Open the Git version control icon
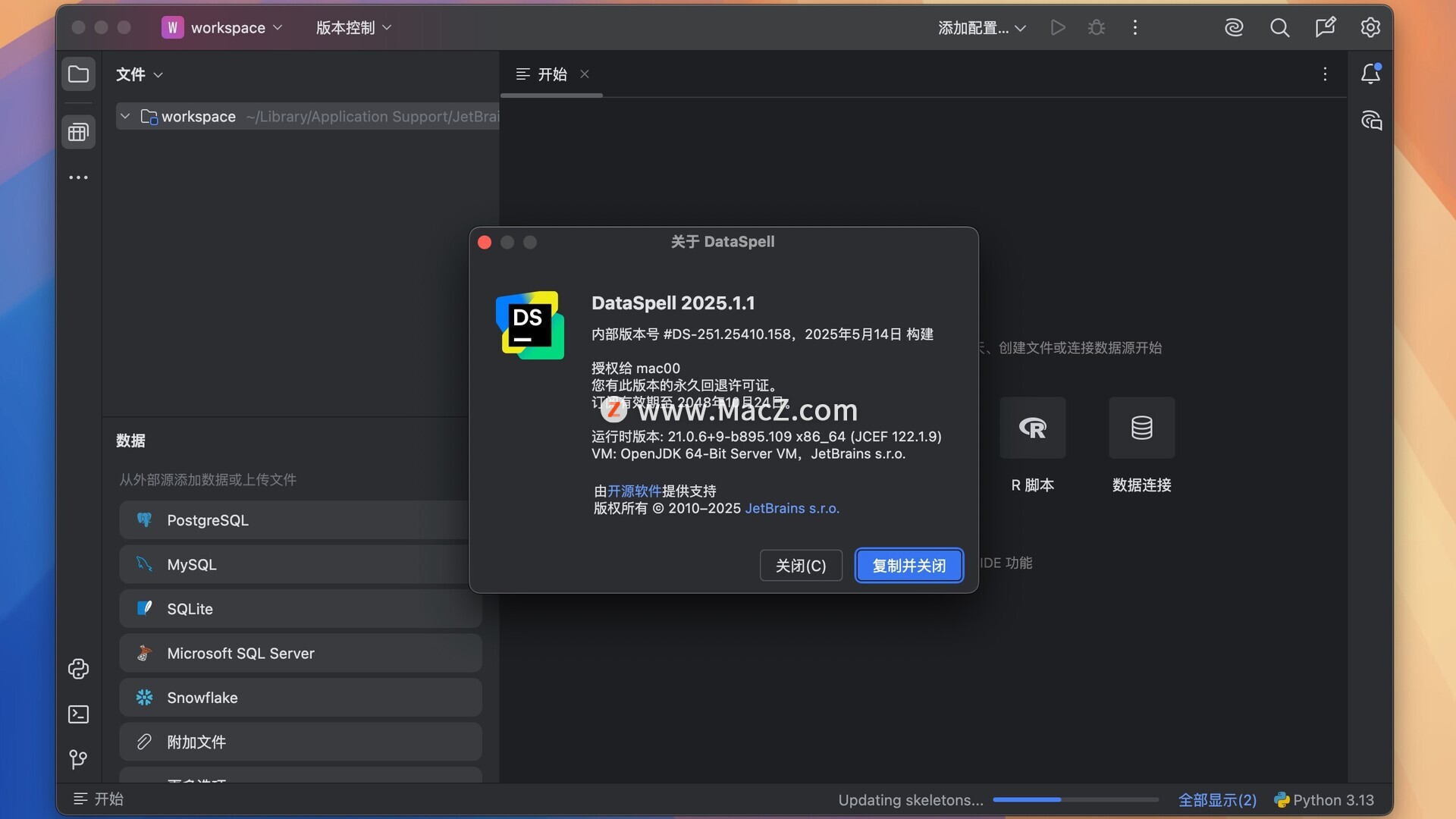The image size is (1456, 819). click(78, 760)
